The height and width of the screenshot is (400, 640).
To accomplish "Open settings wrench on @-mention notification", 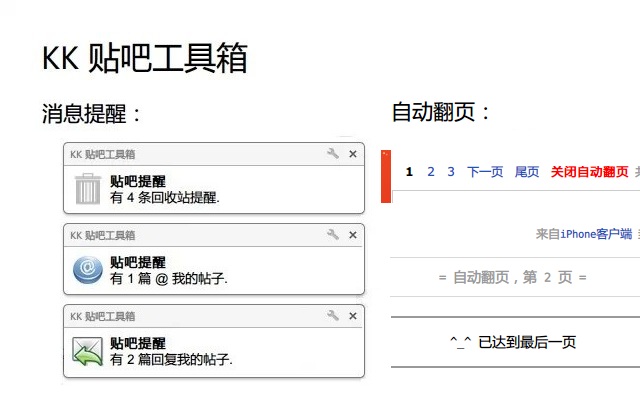I will (x=333, y=234).
